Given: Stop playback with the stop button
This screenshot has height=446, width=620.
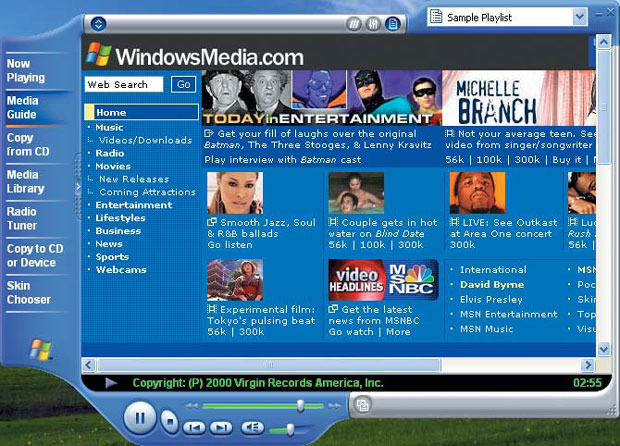Looking at the screenshot, I should (170, 421).
